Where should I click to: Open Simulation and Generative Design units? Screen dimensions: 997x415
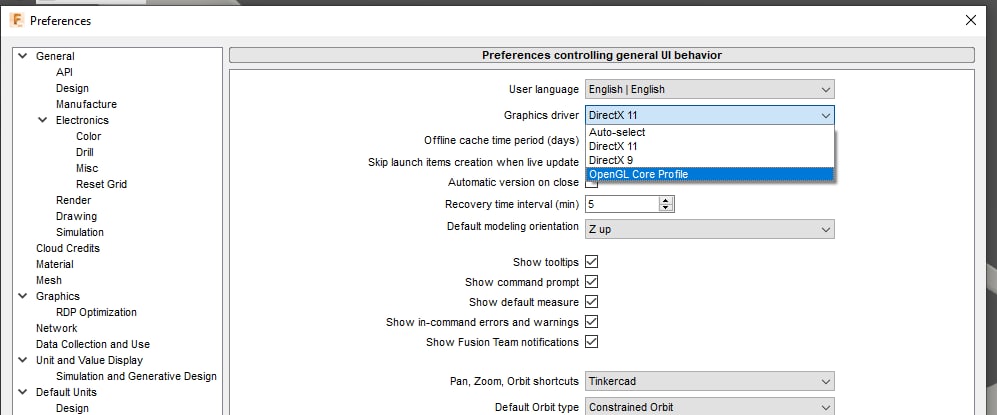[136, 376]
